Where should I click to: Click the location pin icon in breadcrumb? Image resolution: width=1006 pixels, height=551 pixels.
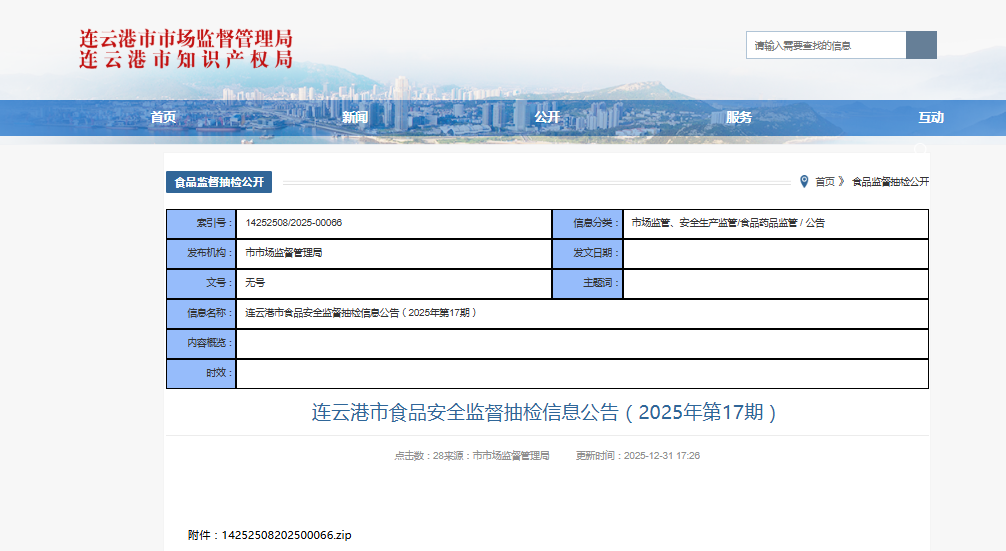coord(804,182)
